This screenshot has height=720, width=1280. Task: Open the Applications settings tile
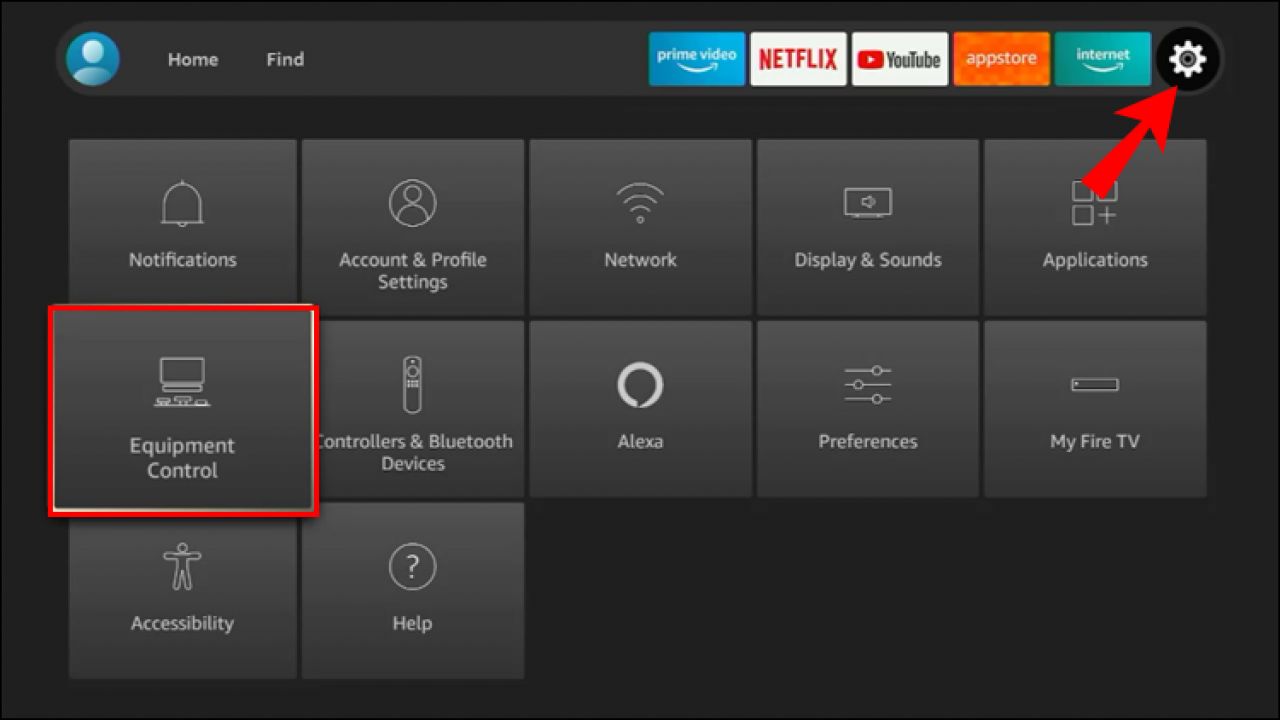pyautogui.click(x=1095, y=226)
